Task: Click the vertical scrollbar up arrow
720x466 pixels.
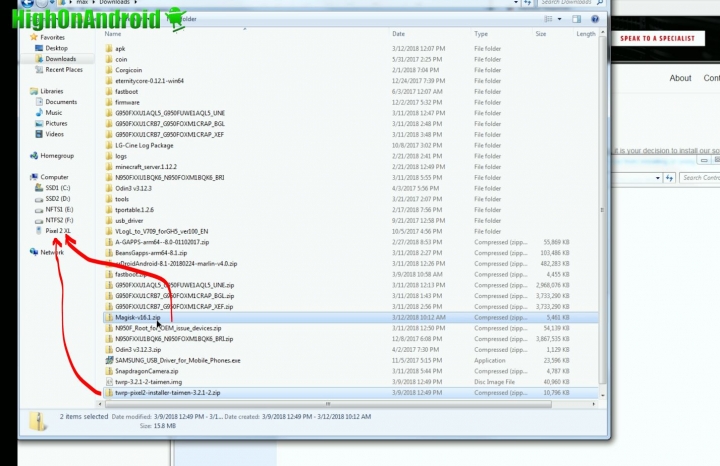Action: 602,33
